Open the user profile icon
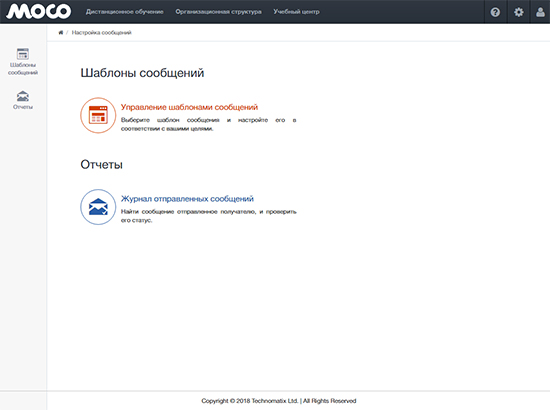Image resolution: width=550 pixels, height=410 pixels. click(x=540, y=12)
